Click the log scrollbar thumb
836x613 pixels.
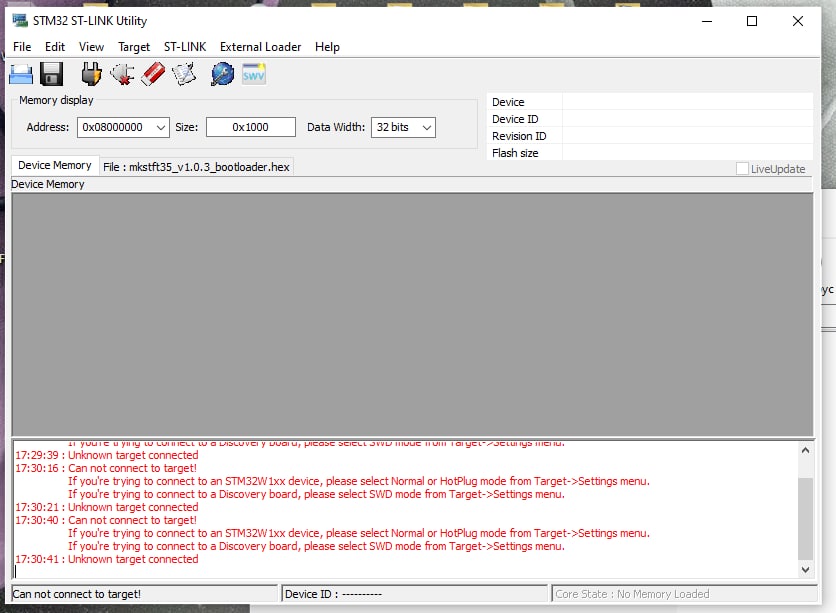805,519
